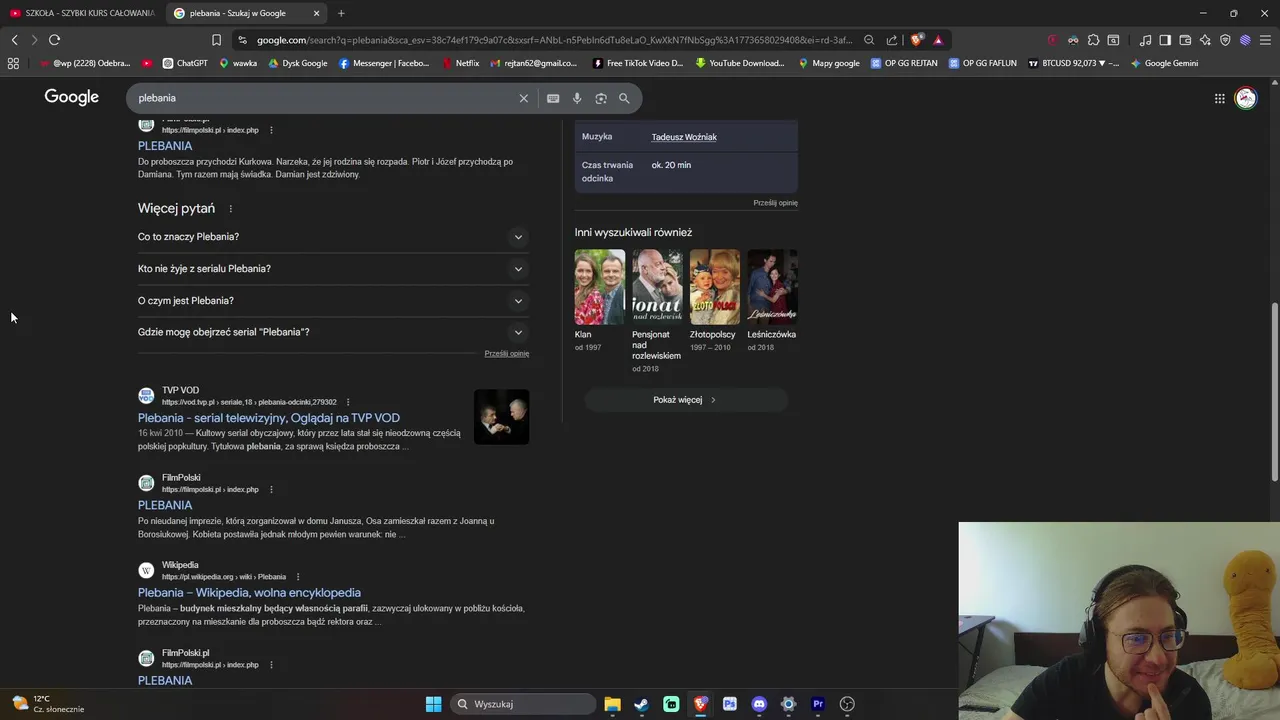Open Brave Shields lion icon
The height and width of the screenshot is (720, 1280).
click(x=916, y=40)
